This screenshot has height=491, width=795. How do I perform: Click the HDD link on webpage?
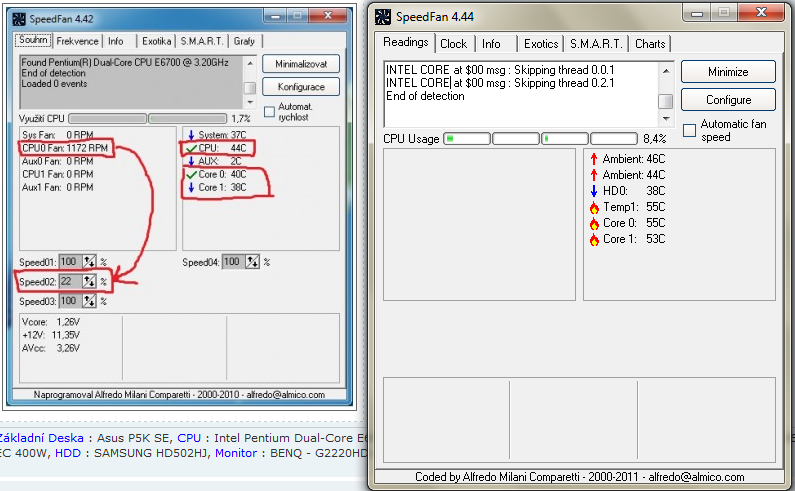(68, 453)
